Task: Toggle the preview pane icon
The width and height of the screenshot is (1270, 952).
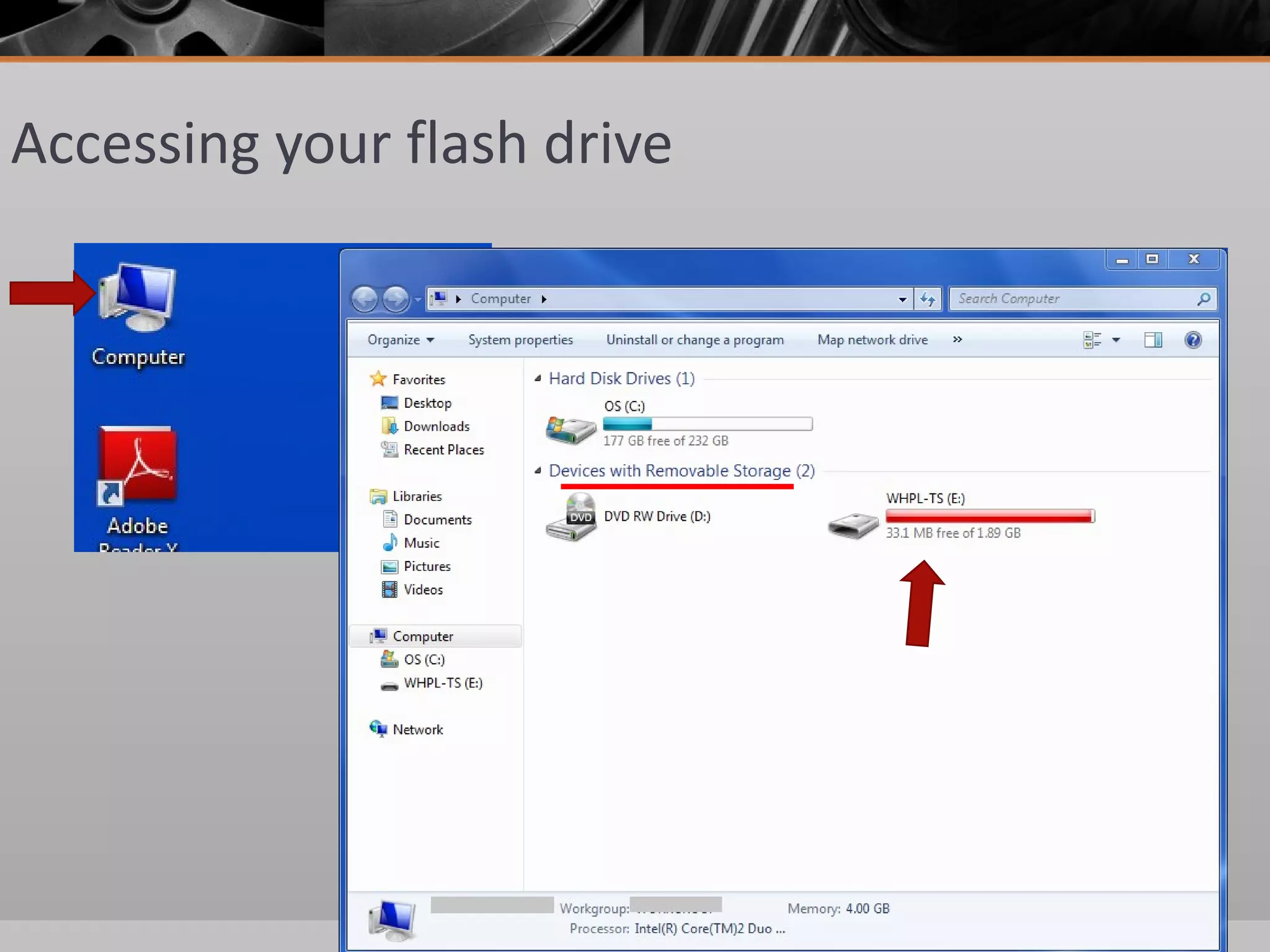Action: [x=1153, y=340]
